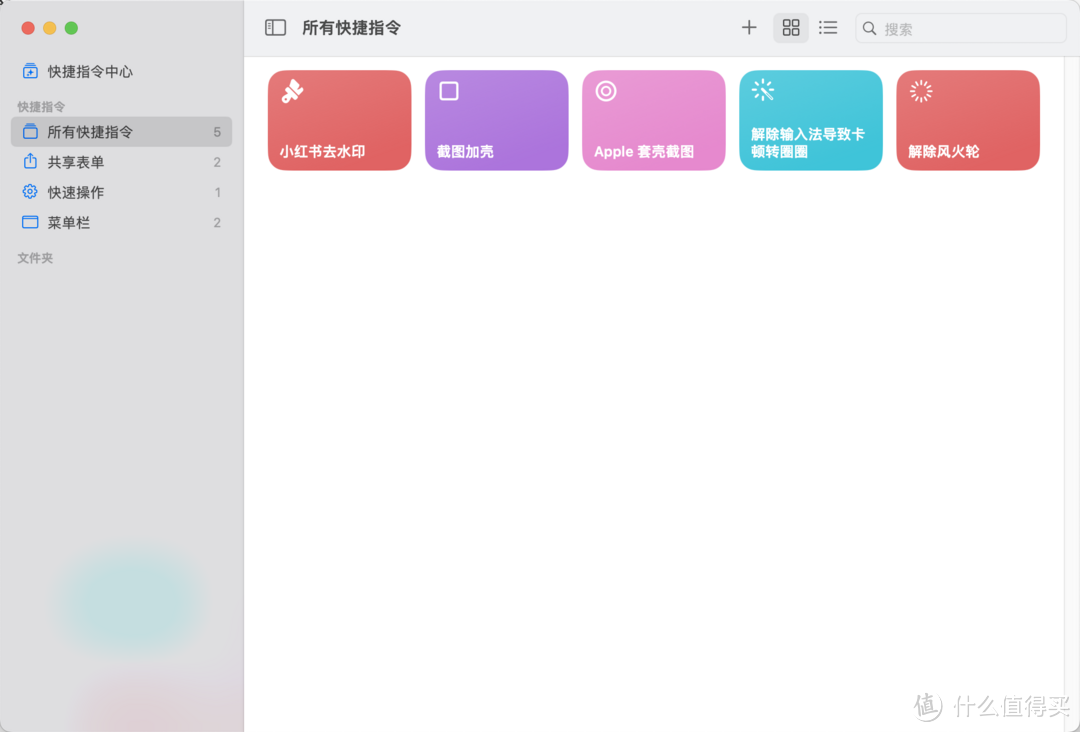1080x732 pixels.
Task: Minimize the window with the yellow button
Action: pyautogui.click(x=50, y=28)
